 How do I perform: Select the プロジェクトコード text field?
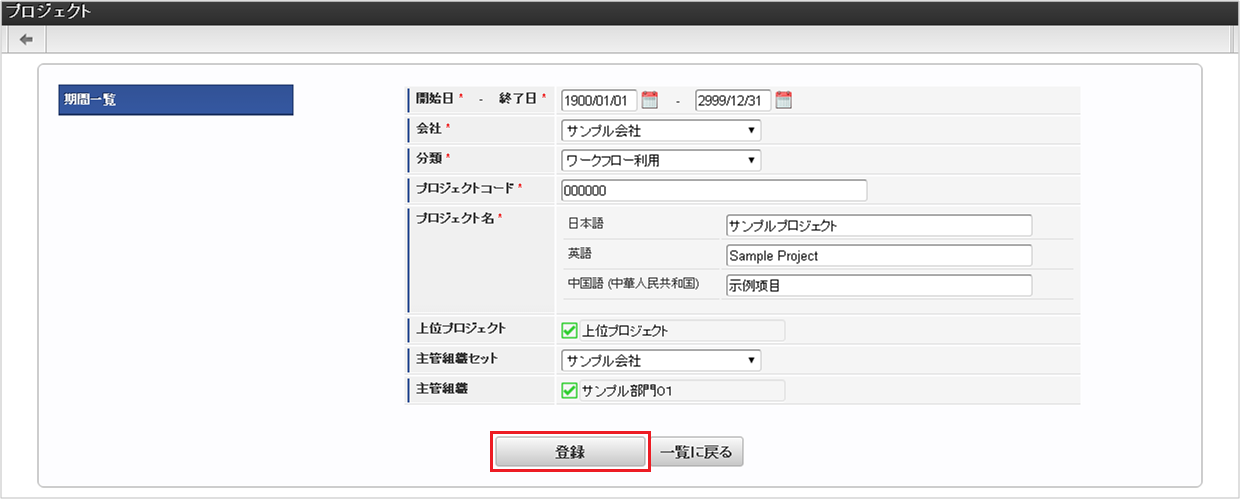(713, 191)
